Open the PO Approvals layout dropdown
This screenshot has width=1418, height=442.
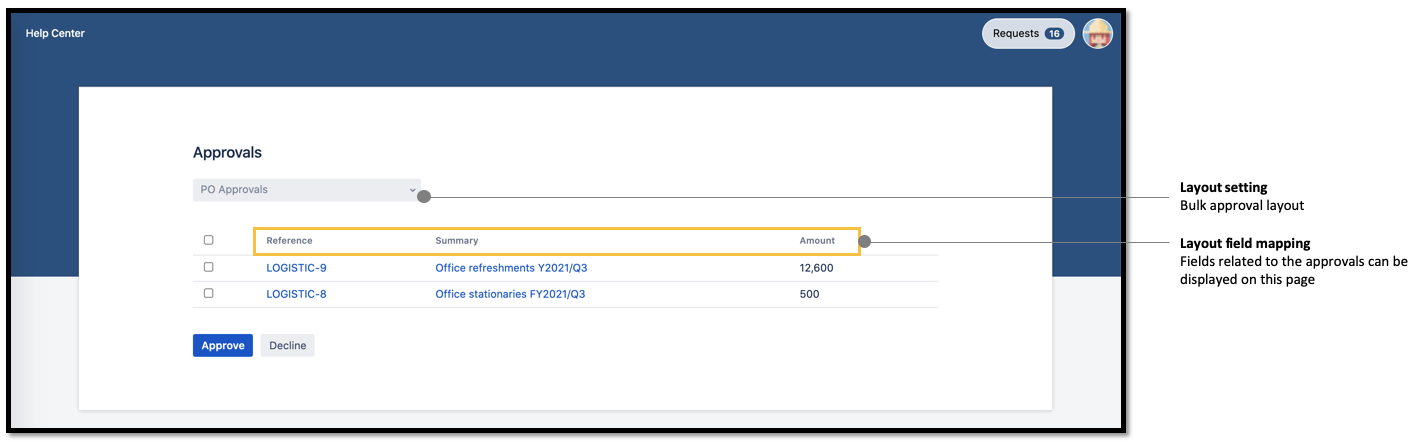point(306,190)
